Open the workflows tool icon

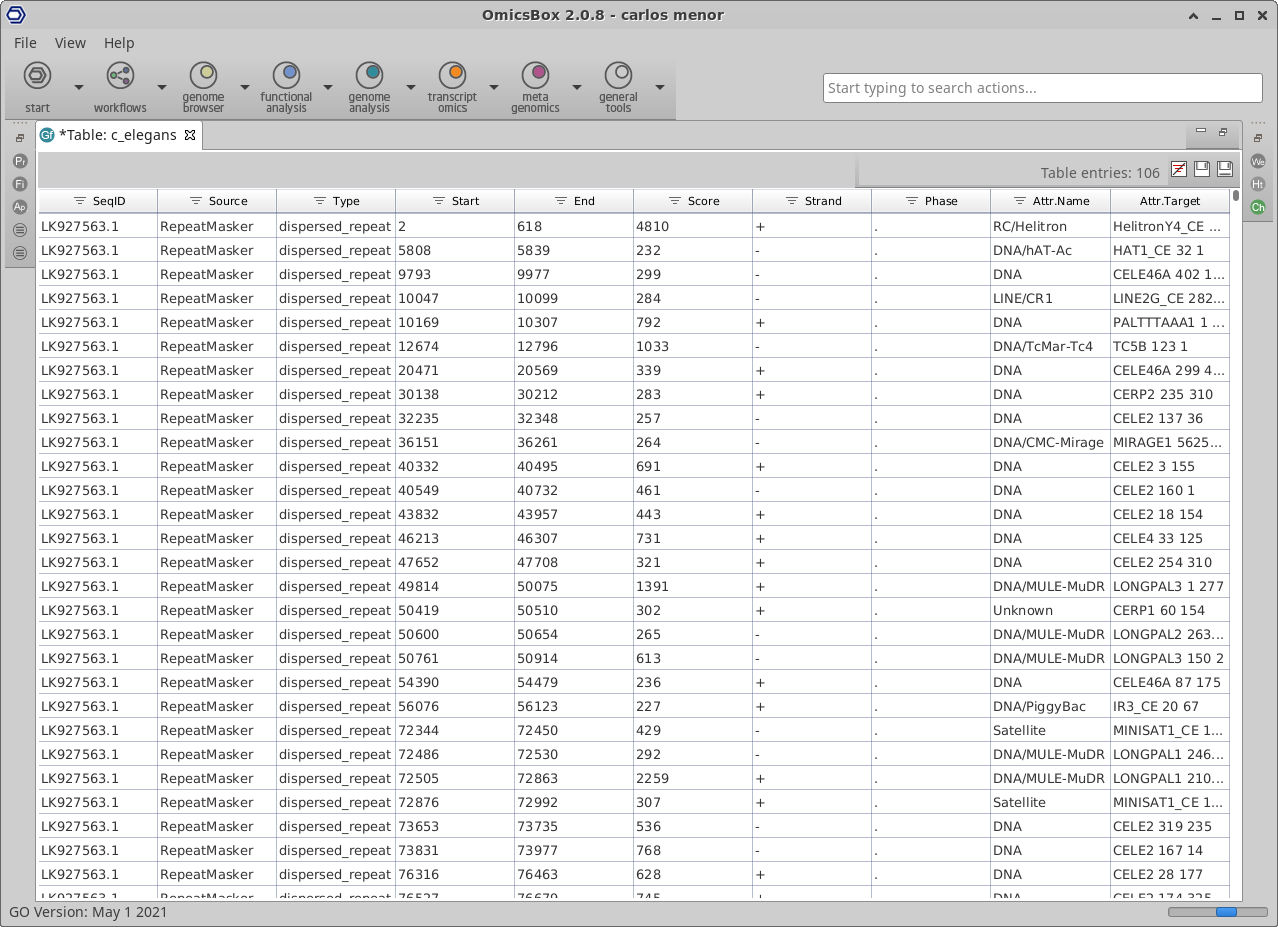point(120,77)
